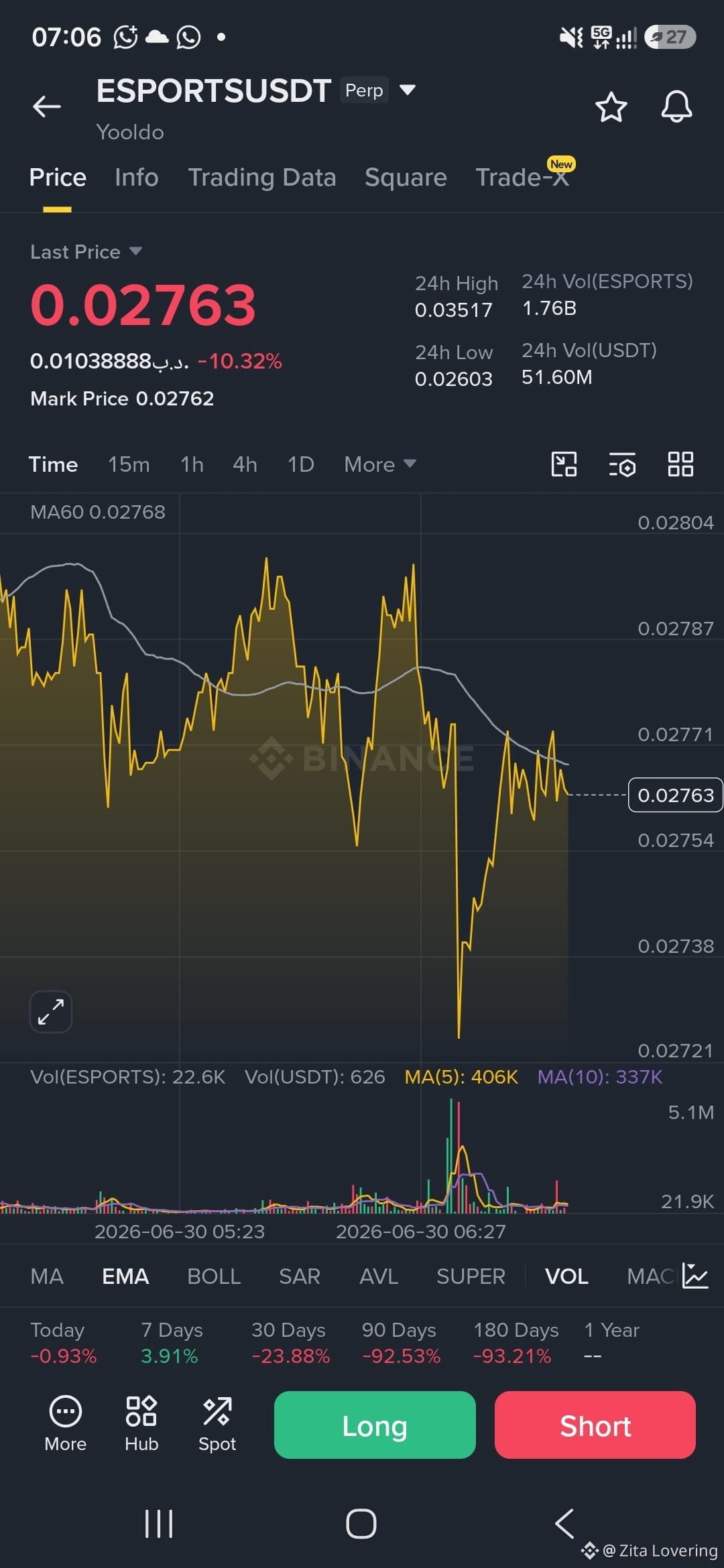This screenshot has height=1568, width=724.
Task: Select the 15m interval
Action: pos(129,464)
